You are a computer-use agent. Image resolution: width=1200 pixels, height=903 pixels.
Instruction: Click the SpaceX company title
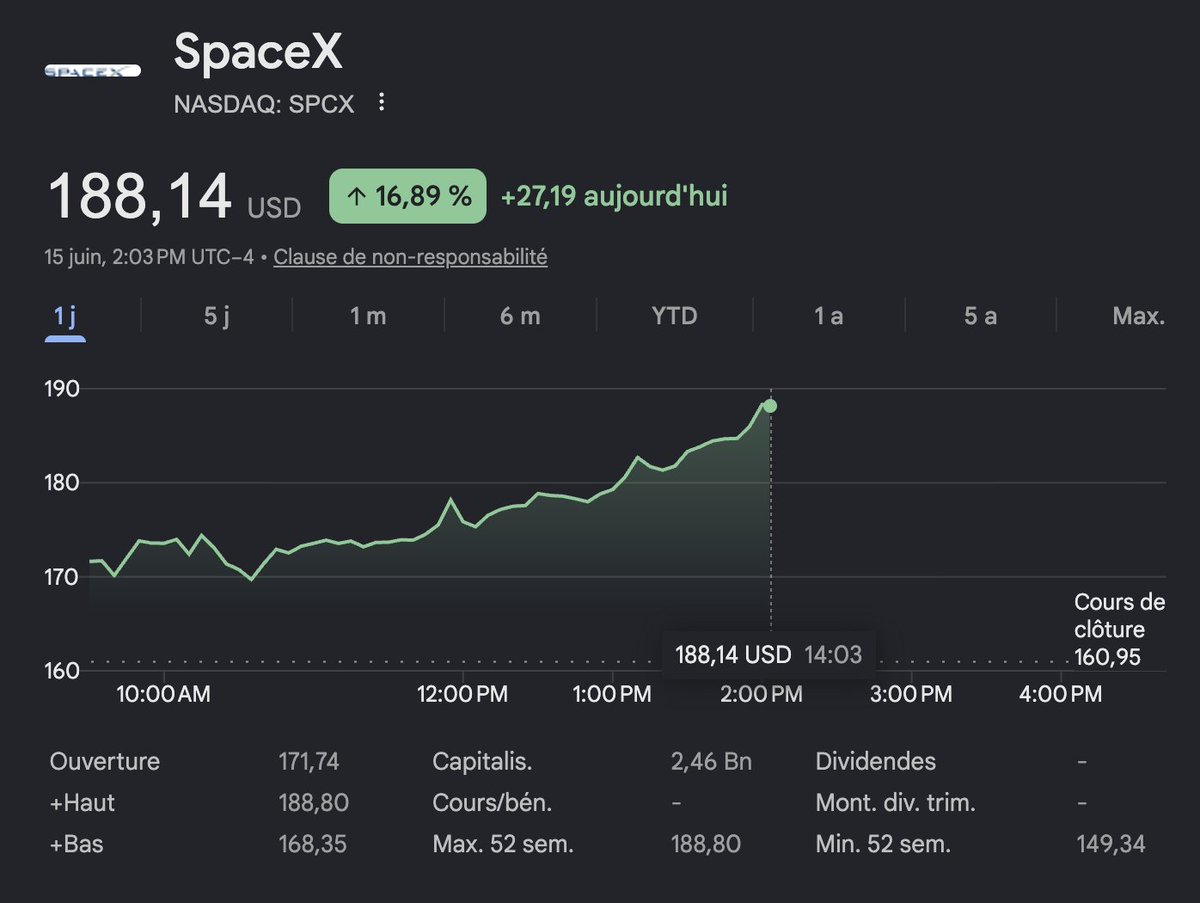pyautogui.click(x=258, y=52)
